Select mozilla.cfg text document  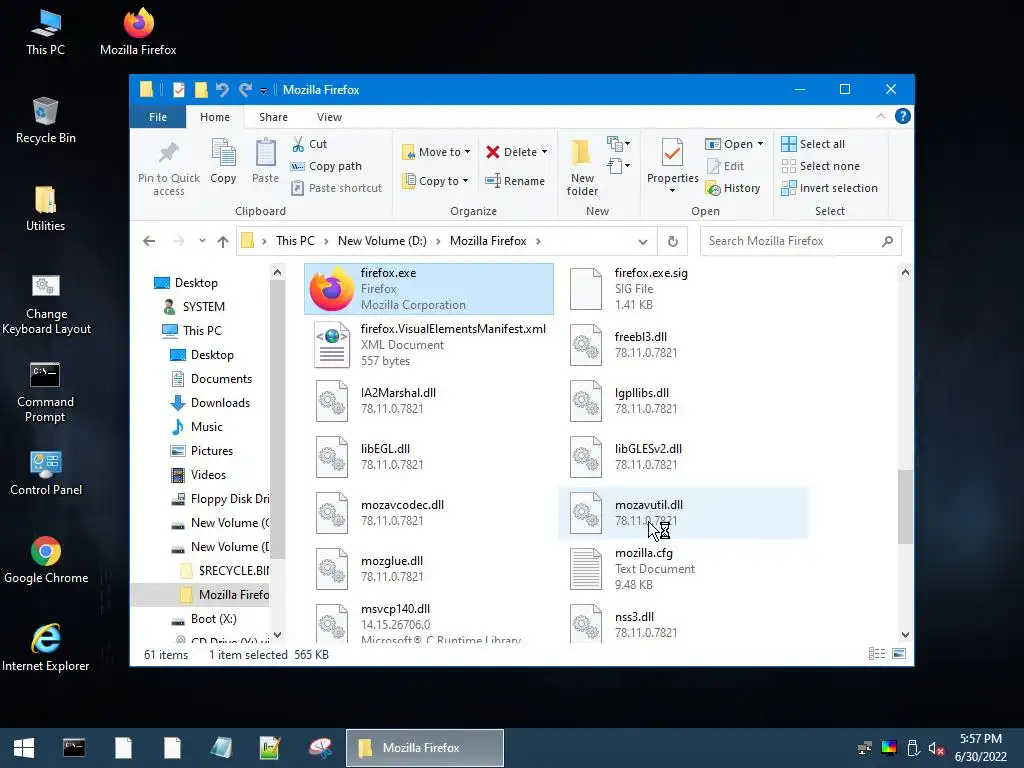coord(682,569)
